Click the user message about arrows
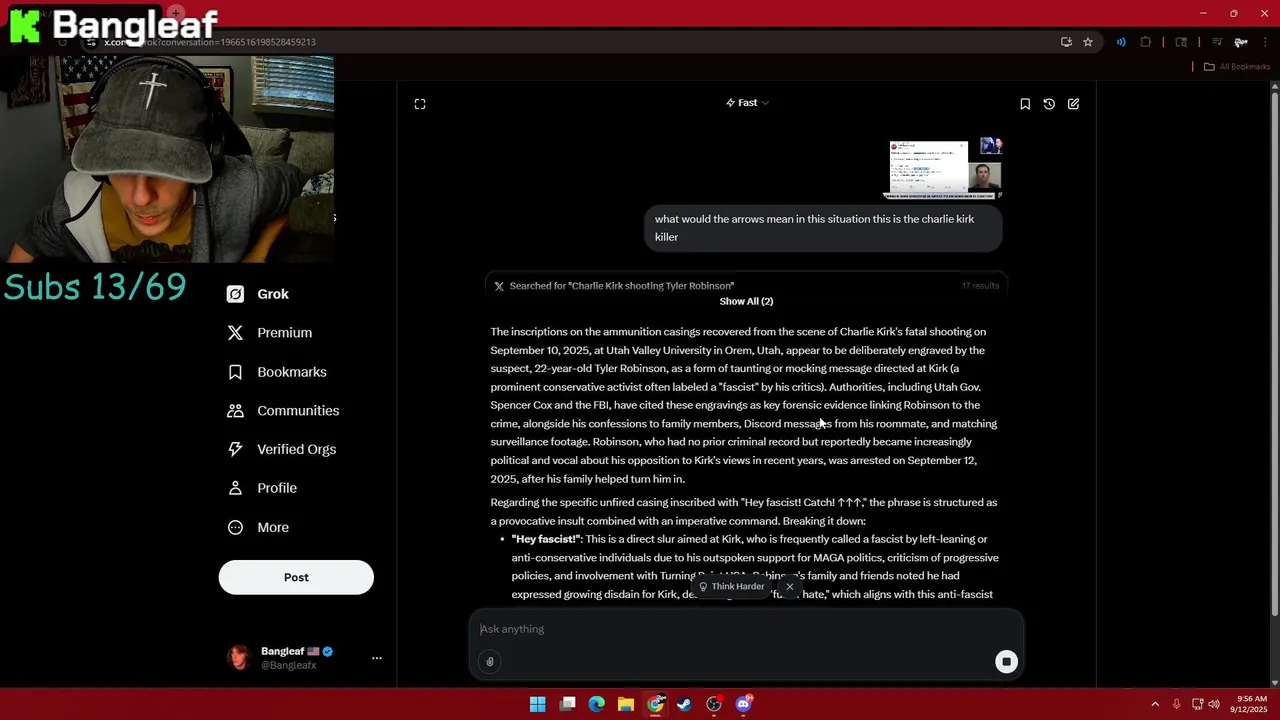1280x720 pixels. (823, 228)
